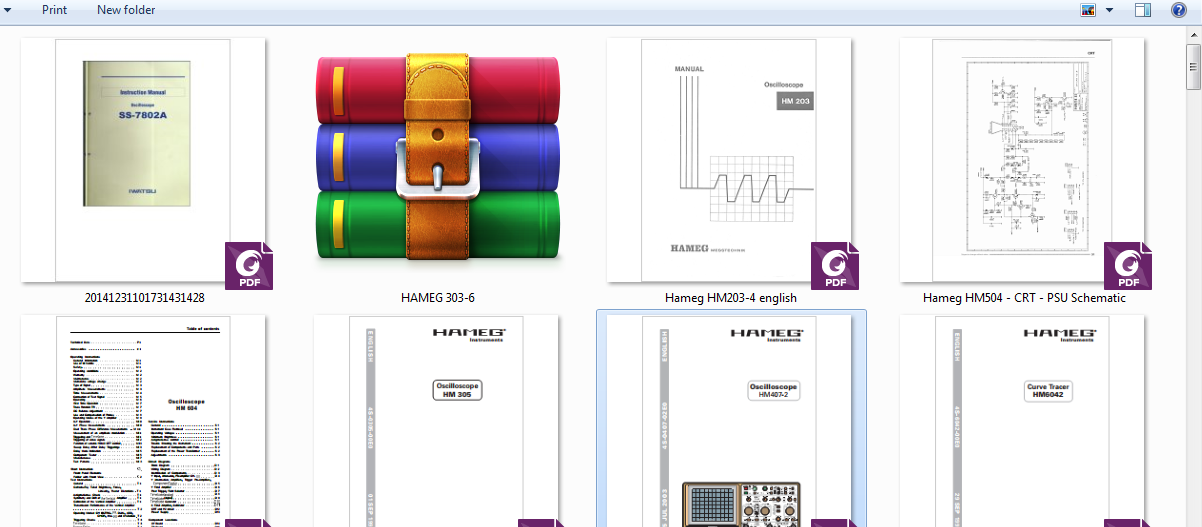Click the Print toolbar button
This screenshot has width=1202, height=527.
point(55,10)
